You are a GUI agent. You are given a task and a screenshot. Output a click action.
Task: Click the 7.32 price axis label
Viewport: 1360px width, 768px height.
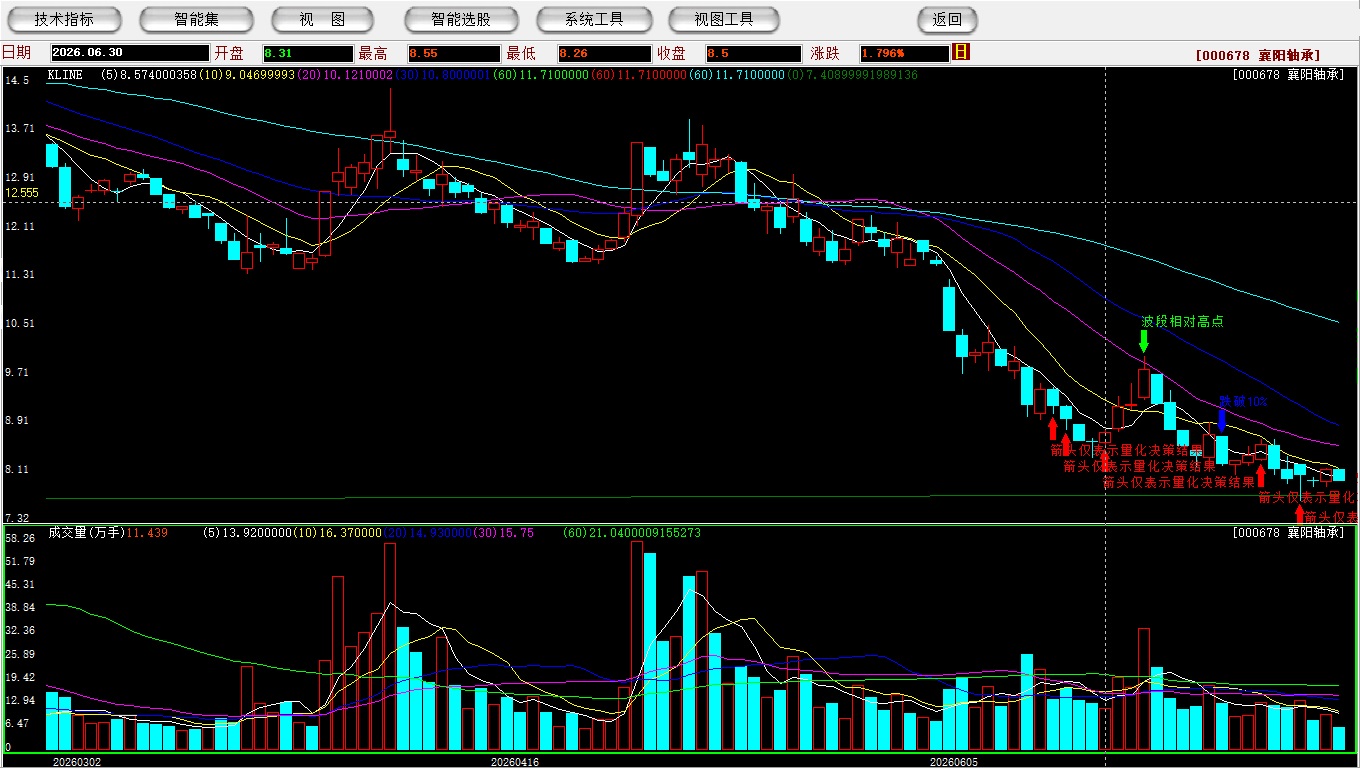(x=17, y=518)
